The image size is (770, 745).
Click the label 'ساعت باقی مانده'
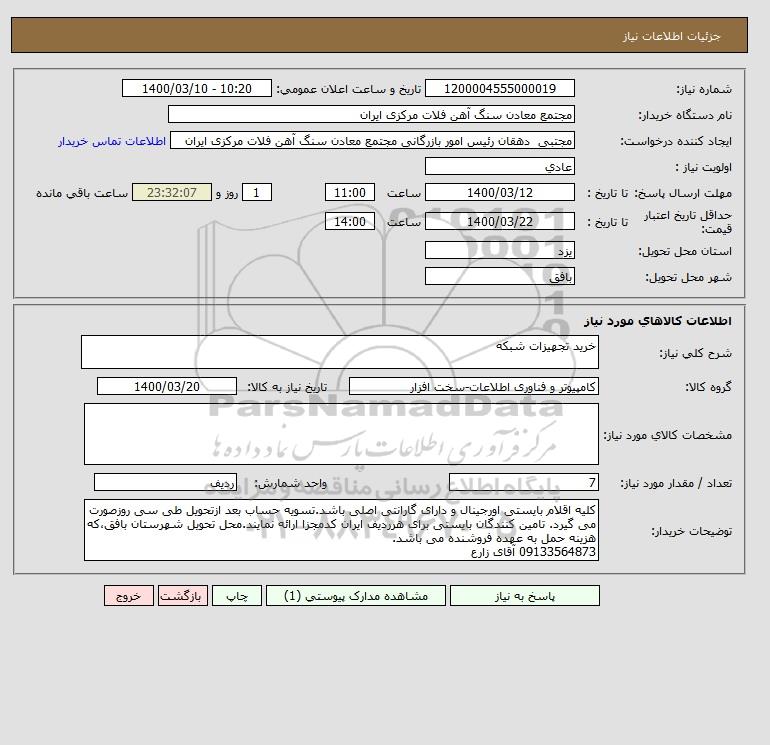point(82,193)
